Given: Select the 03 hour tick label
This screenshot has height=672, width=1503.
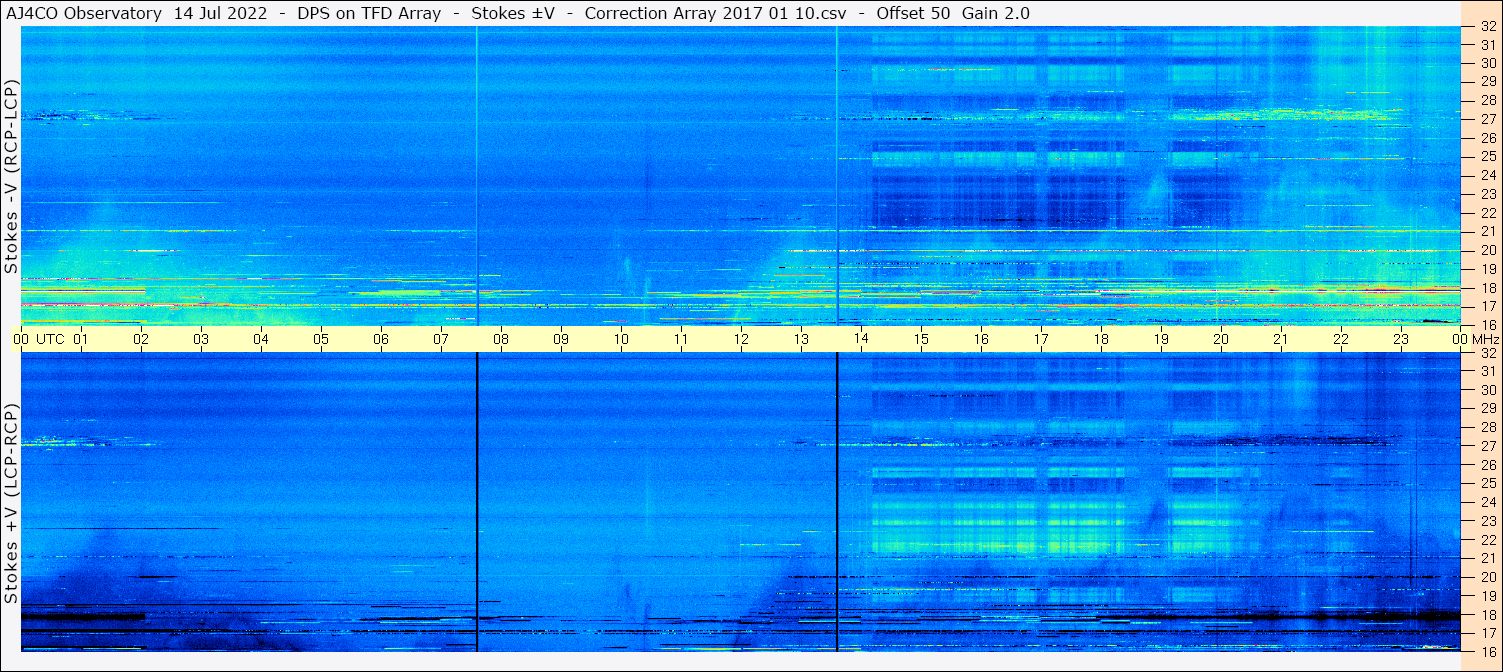Looking at the screenshot, I should point(201,339).
